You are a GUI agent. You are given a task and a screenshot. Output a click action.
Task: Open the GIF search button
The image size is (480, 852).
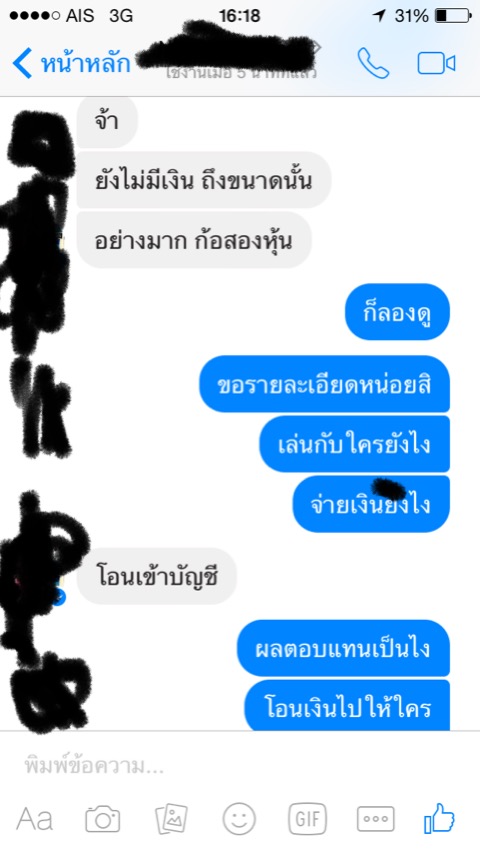pyautogui.click(x=307, y=819)
